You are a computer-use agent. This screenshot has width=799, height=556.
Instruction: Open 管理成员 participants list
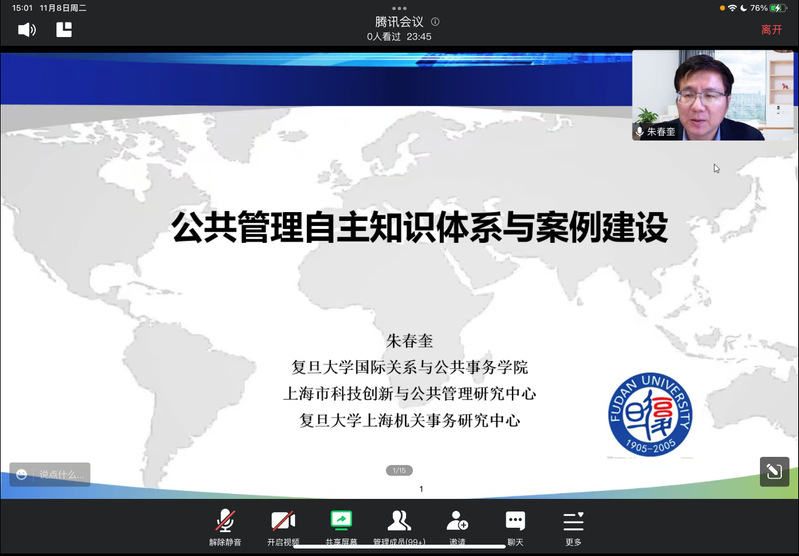[399, 526]
